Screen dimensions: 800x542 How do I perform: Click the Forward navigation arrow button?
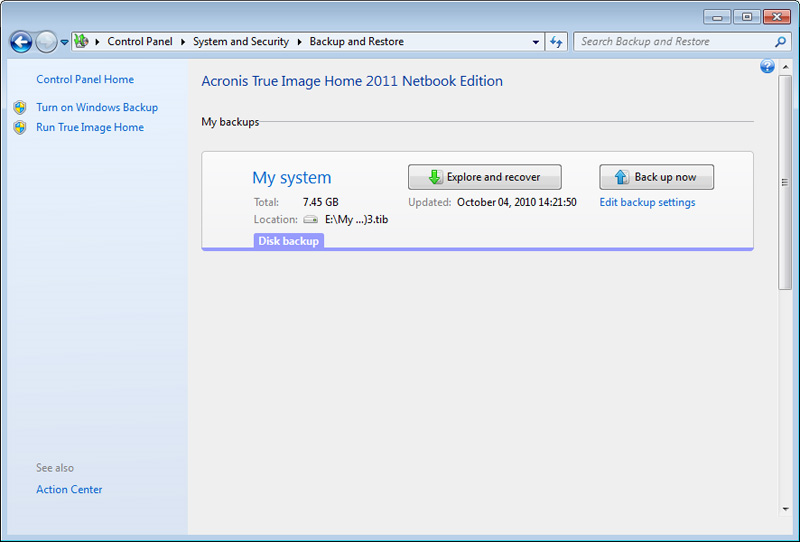(x=46, y=42)
